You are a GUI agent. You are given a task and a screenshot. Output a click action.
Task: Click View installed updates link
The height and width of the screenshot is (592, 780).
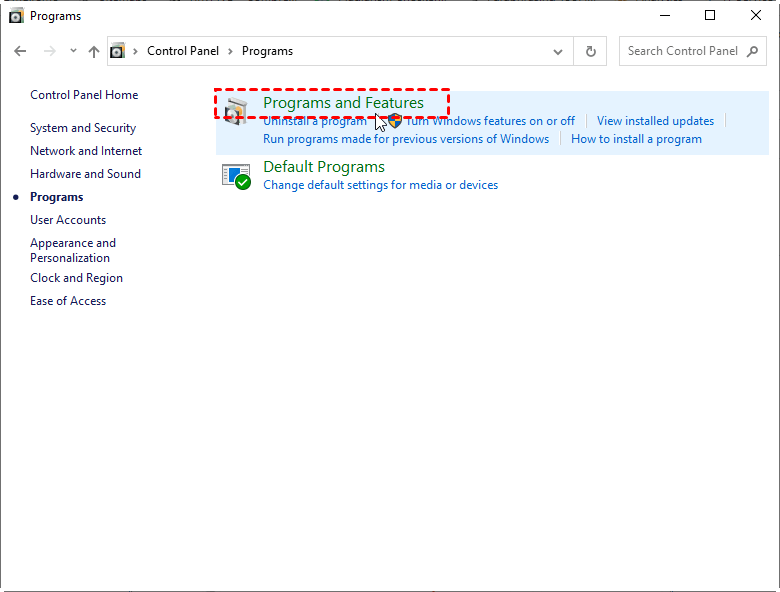pyautogui.click(x=655, y=121)
